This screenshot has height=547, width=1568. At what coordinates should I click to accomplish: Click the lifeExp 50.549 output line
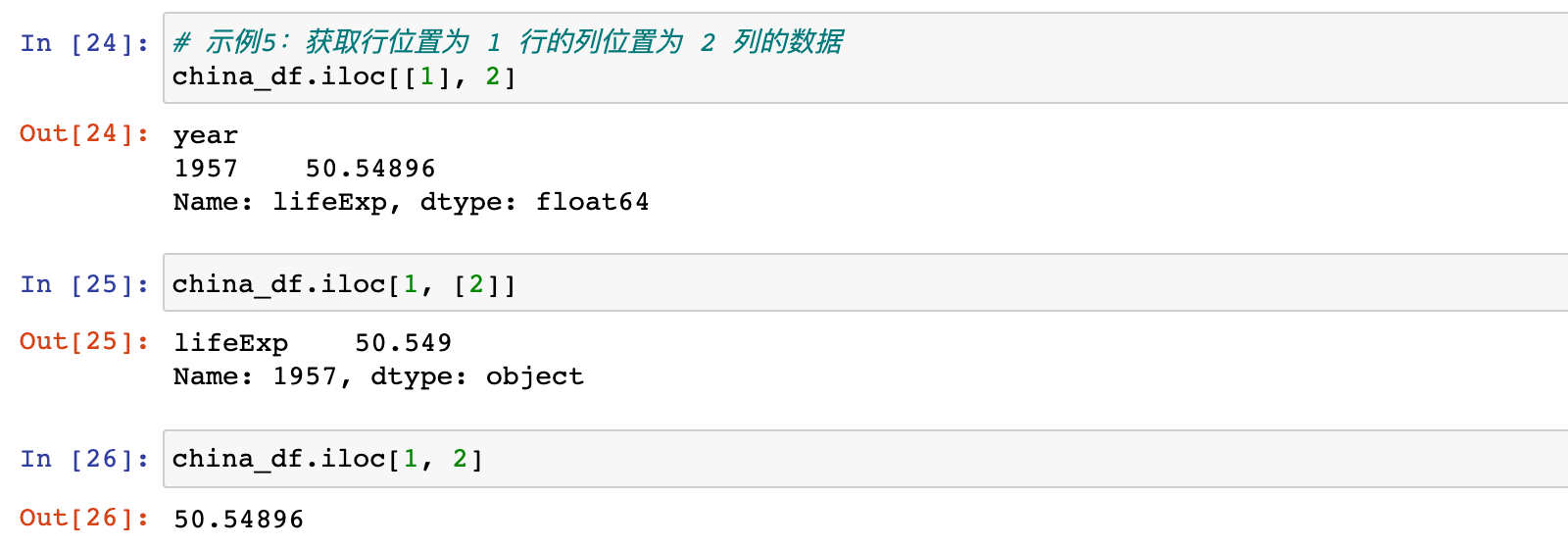(313, 343)
